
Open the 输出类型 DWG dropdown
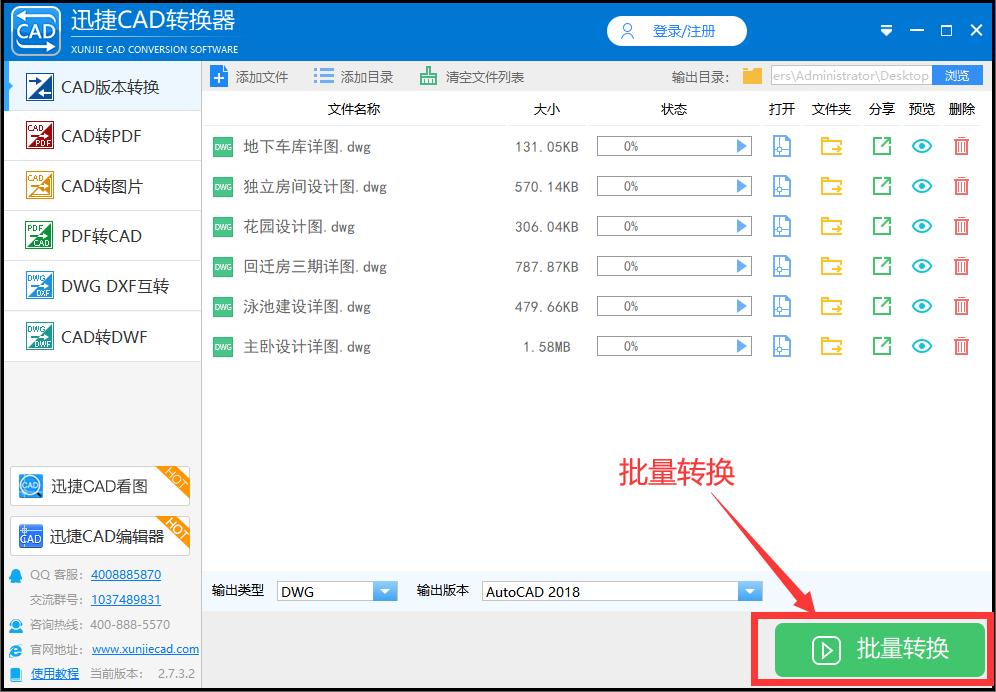pos(385,591)
